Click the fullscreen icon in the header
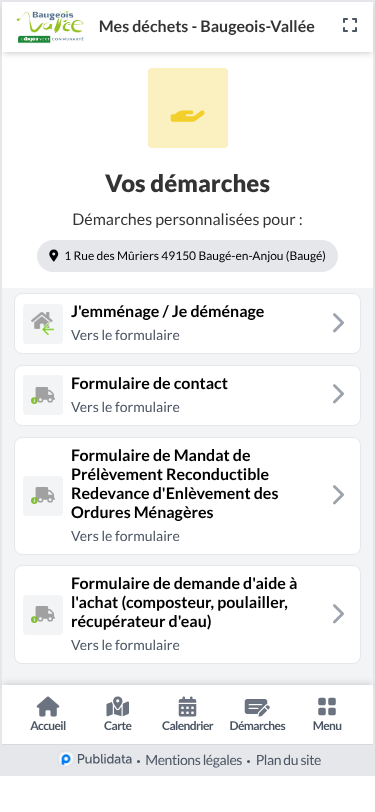The image size is (375, 812). tap(350, 25)
